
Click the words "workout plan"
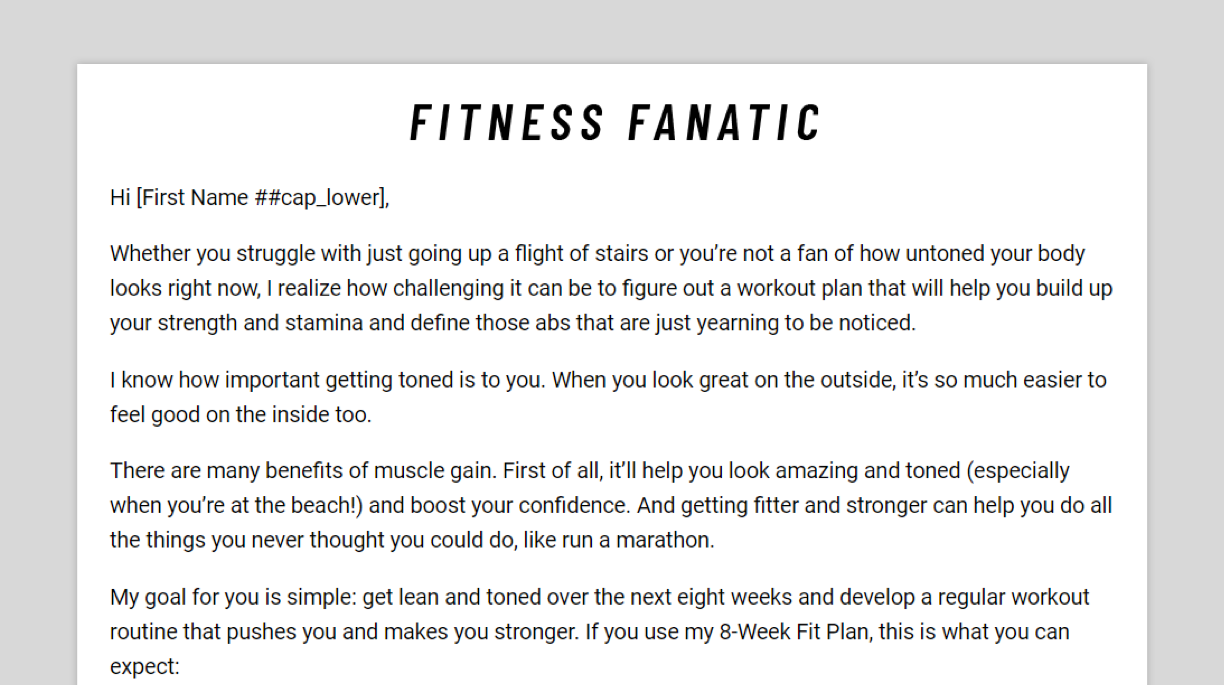795,289
